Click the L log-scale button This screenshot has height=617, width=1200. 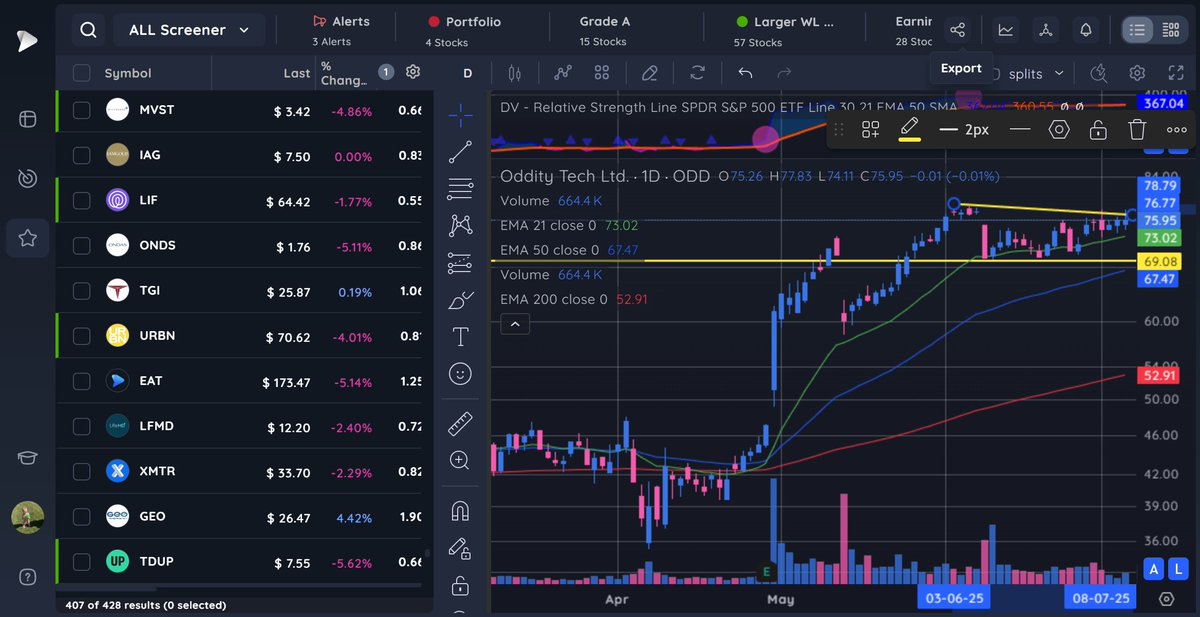(x=1178, y=570)
